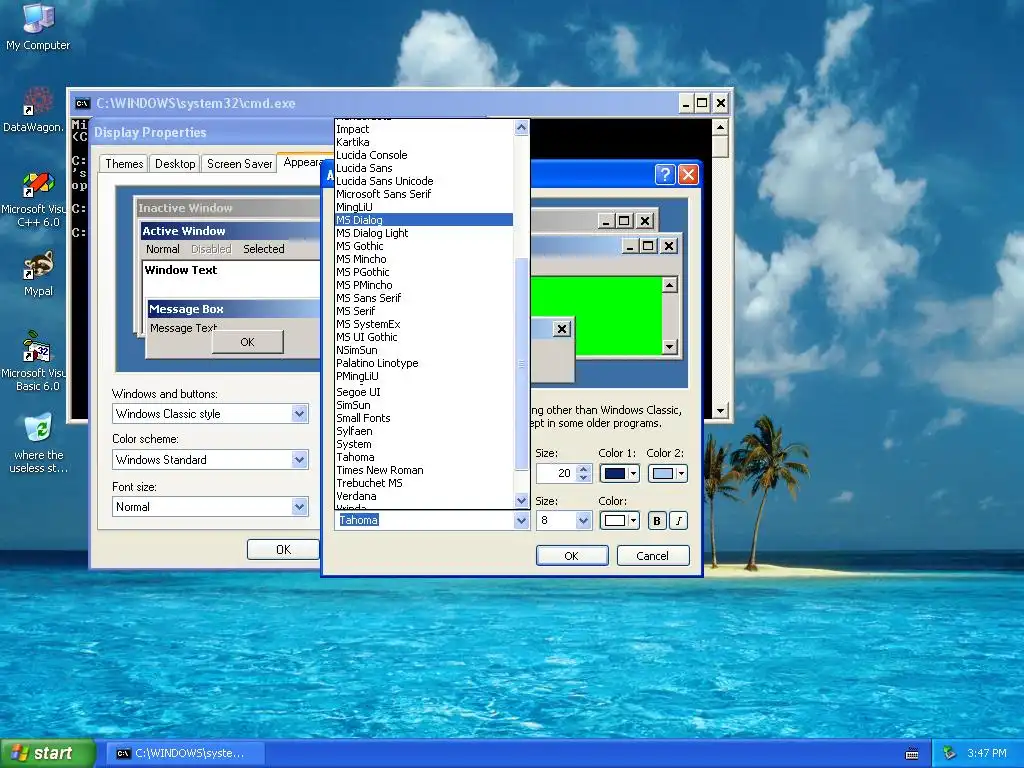
Task: Click the item Size field showing 20
Action: (556, 473)
